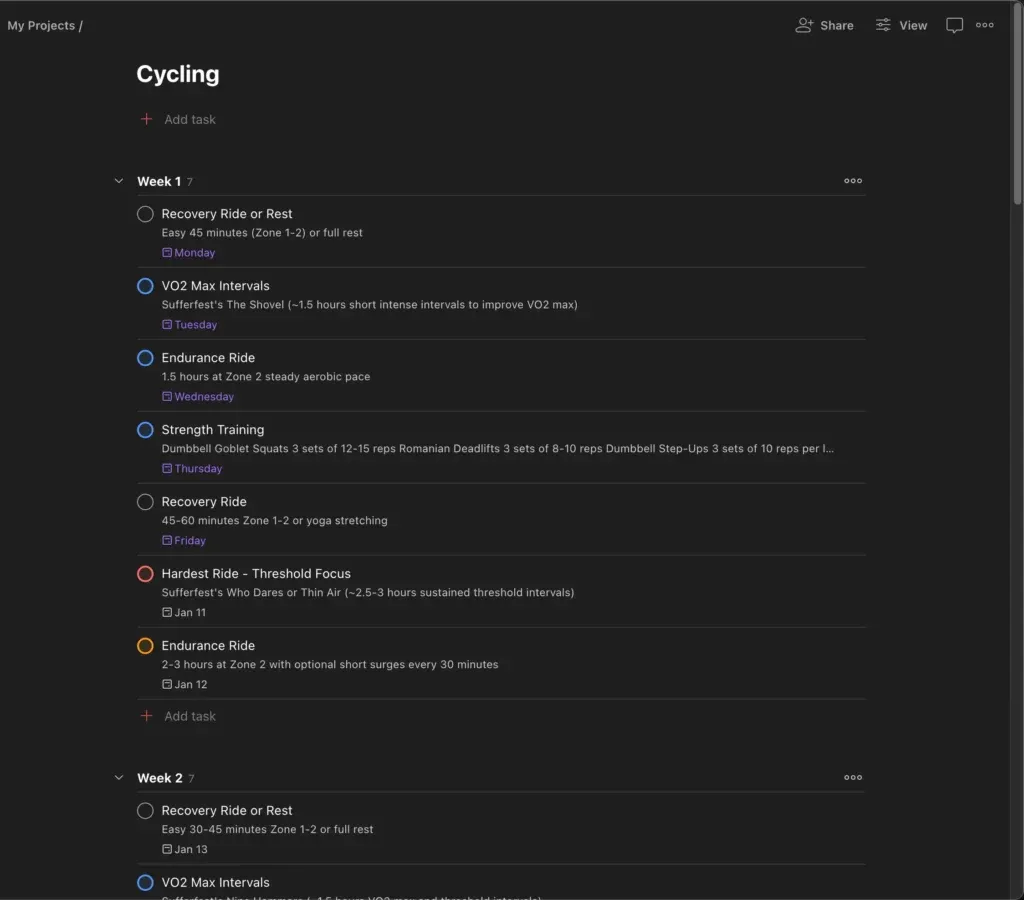This screenshot has width=1024, height=900.
Task: Collapse the Week 1 section
Action: pos(118,181)
